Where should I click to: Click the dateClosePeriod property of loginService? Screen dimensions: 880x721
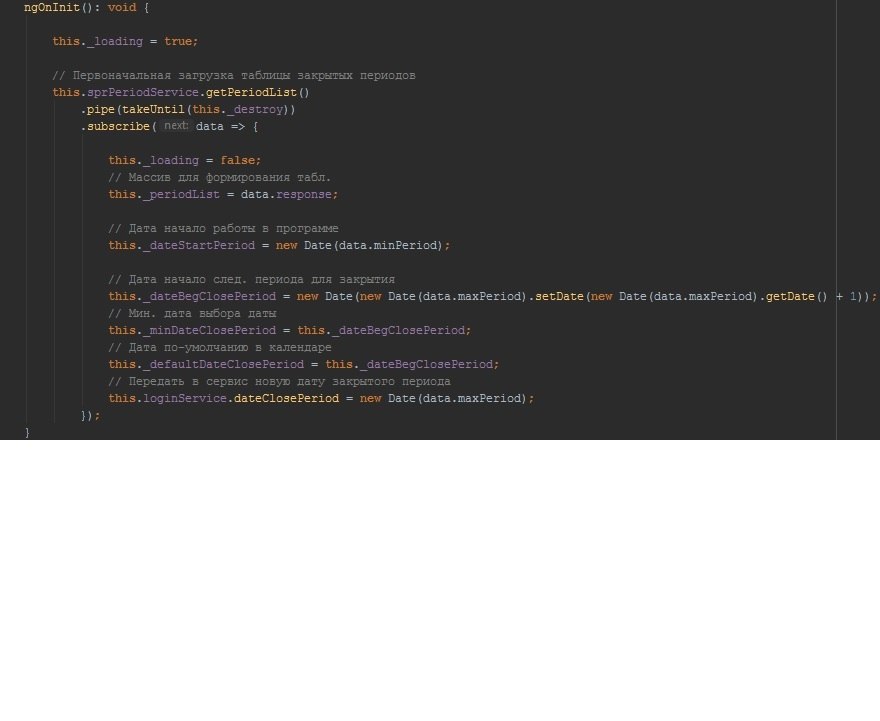(x=286, y=398)
